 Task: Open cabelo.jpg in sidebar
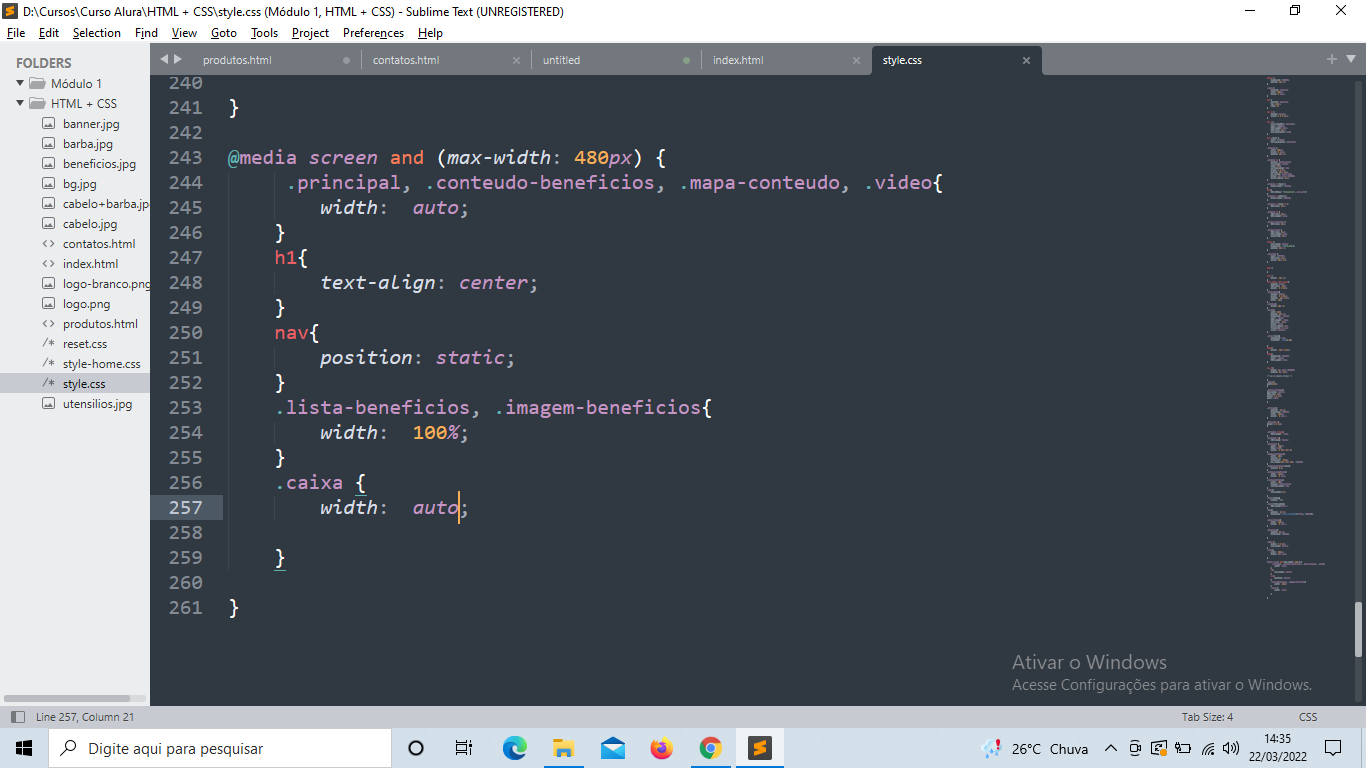tap(89, 224)
